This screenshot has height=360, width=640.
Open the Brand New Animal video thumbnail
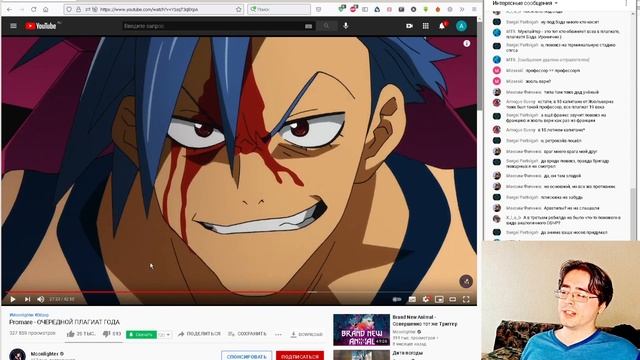tap(361, 330)
